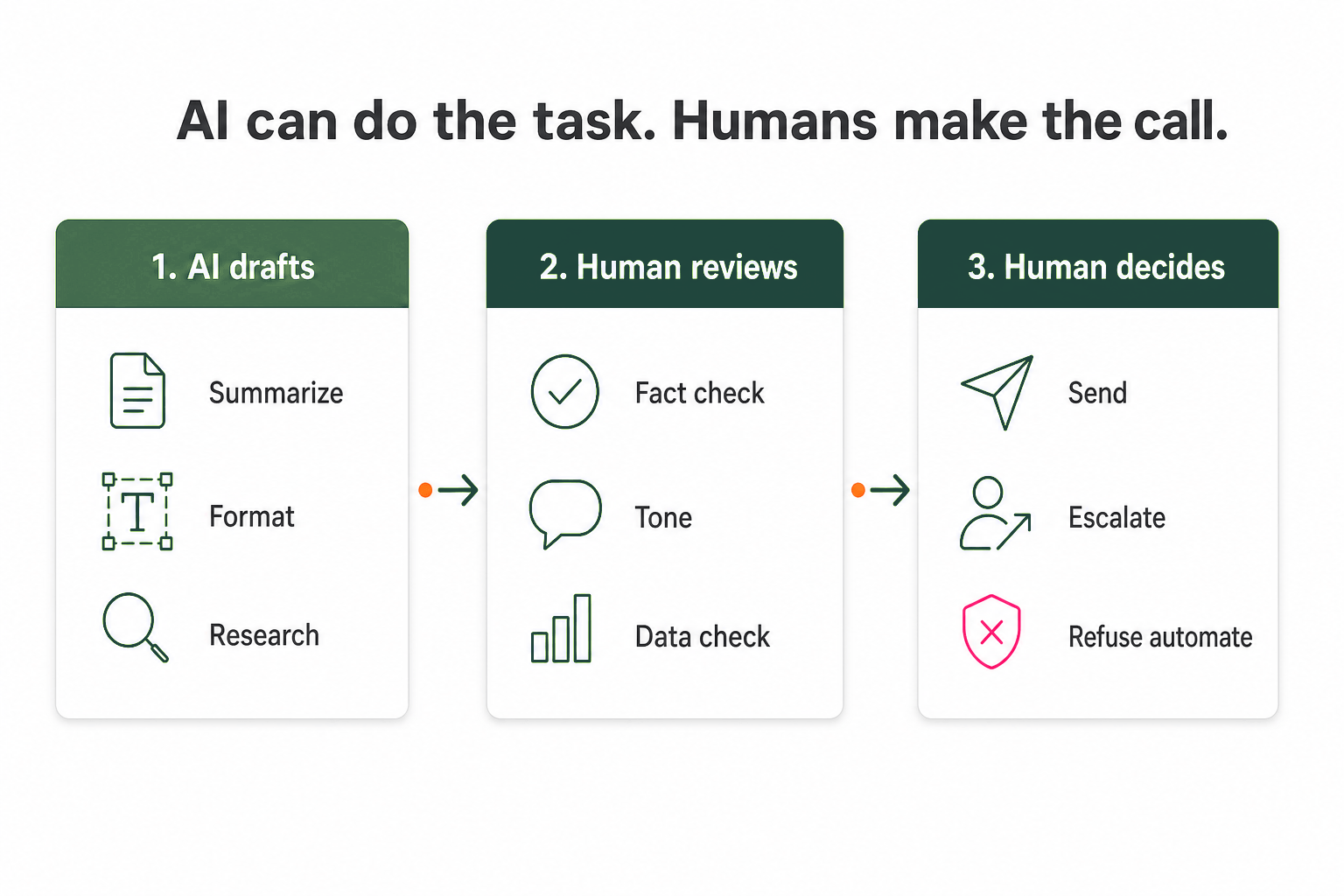1344x896 pixels.
Task: Click the Summarize document icon
Action: pyautogui.click(x=137, y=390)
